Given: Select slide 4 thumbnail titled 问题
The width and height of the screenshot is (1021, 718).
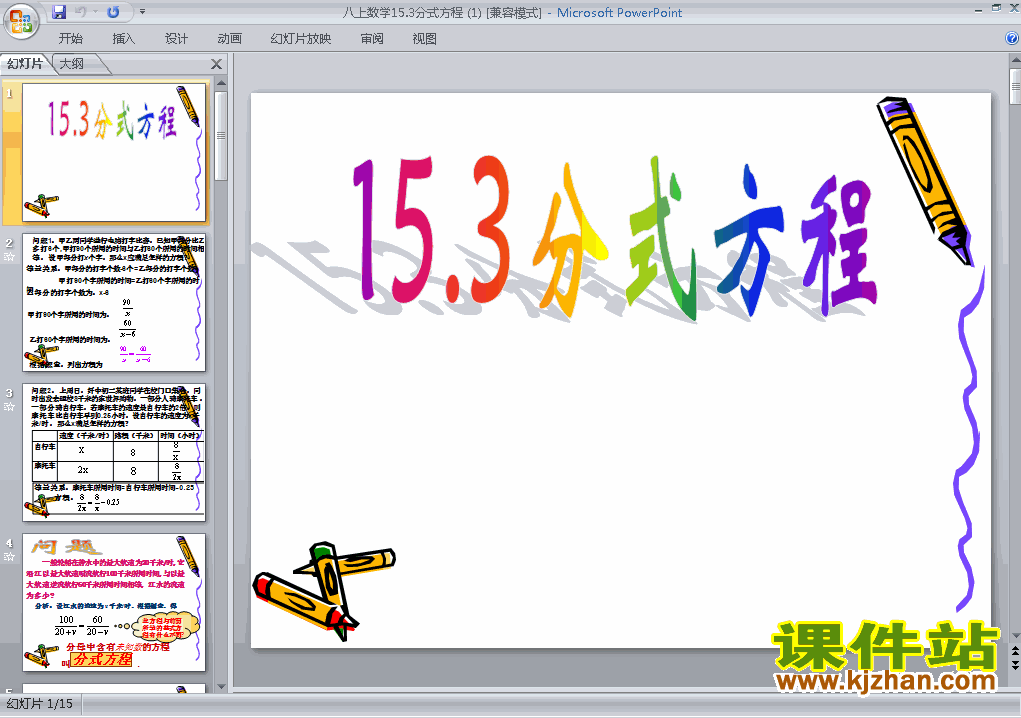Looking at the screenshot, I should 115,603.
